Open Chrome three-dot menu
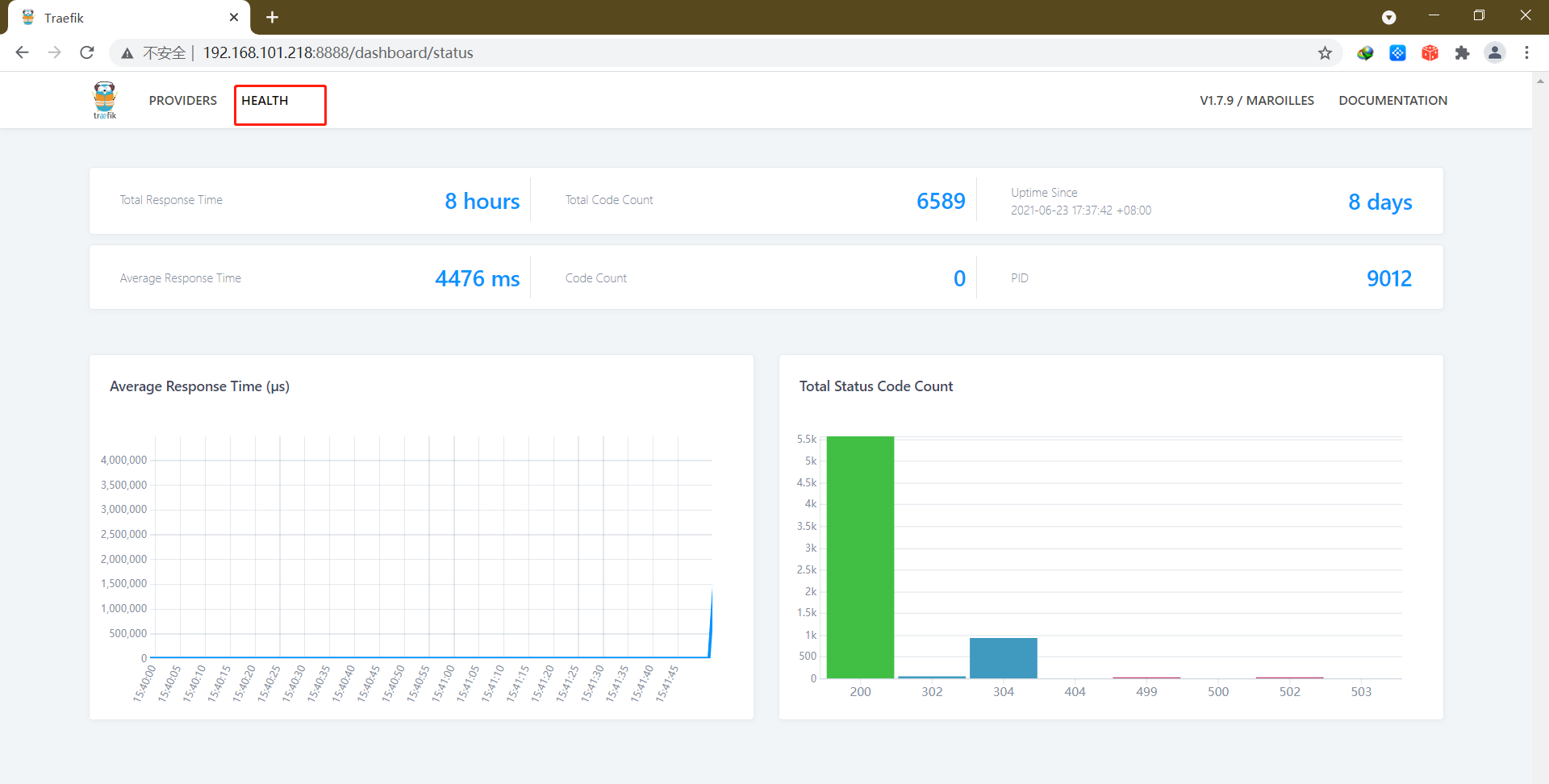The width and height of the screenshot is (1549, 784). point(1526,53)
